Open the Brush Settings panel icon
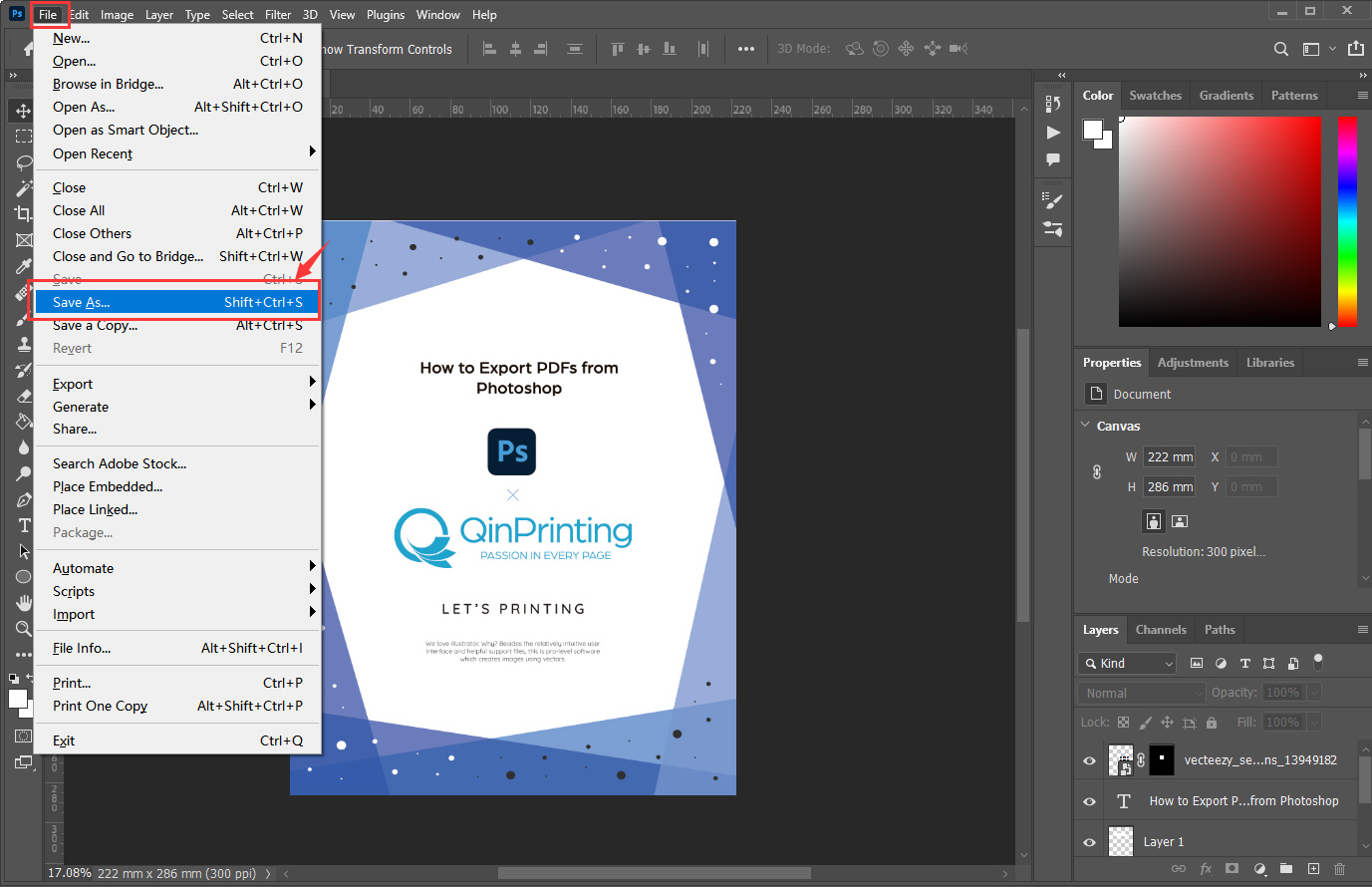The width and height of the screenshot is (1372, 887). tap(1053, 200)
